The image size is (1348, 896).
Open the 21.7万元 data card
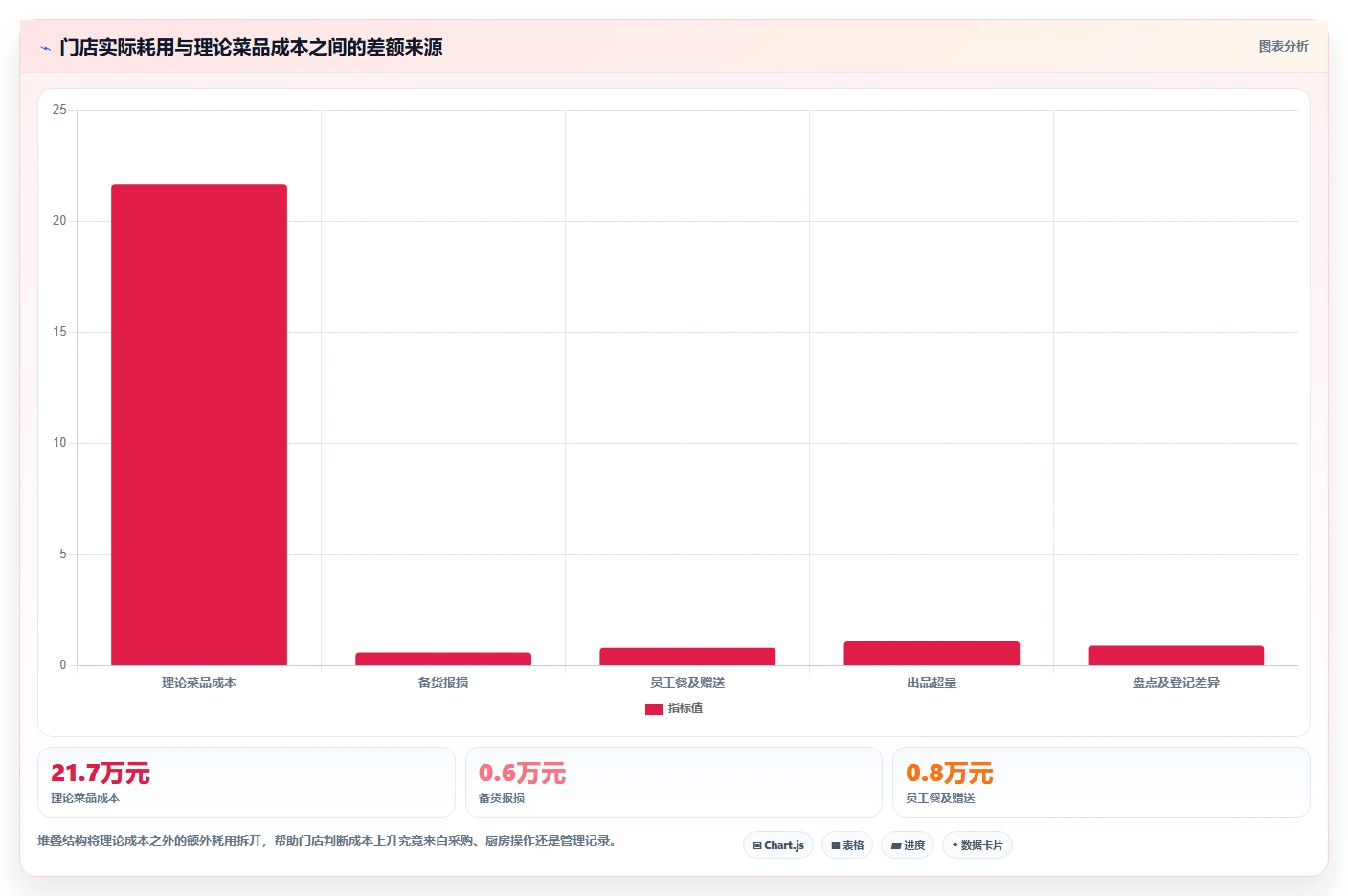click(x=246, y=782)
